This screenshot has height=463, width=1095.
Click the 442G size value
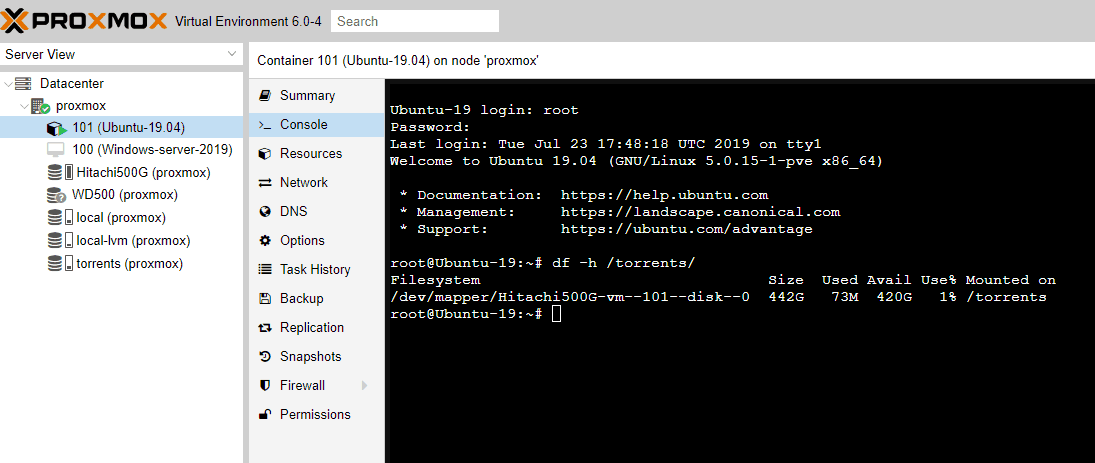[x=786, y=297]
